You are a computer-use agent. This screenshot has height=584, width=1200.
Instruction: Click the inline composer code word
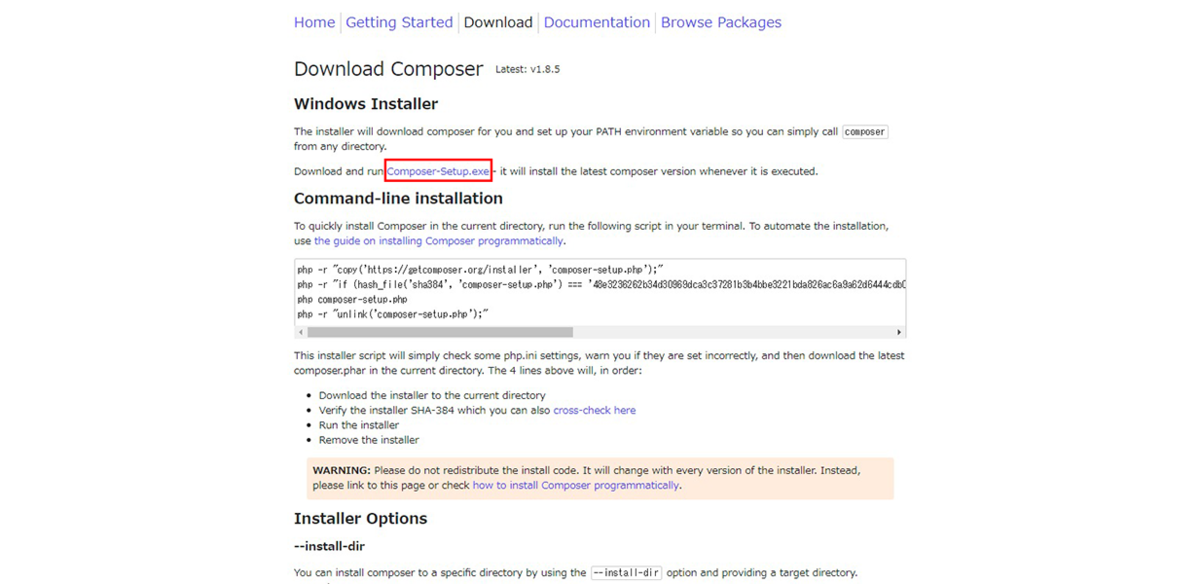(x=865, y=131)
